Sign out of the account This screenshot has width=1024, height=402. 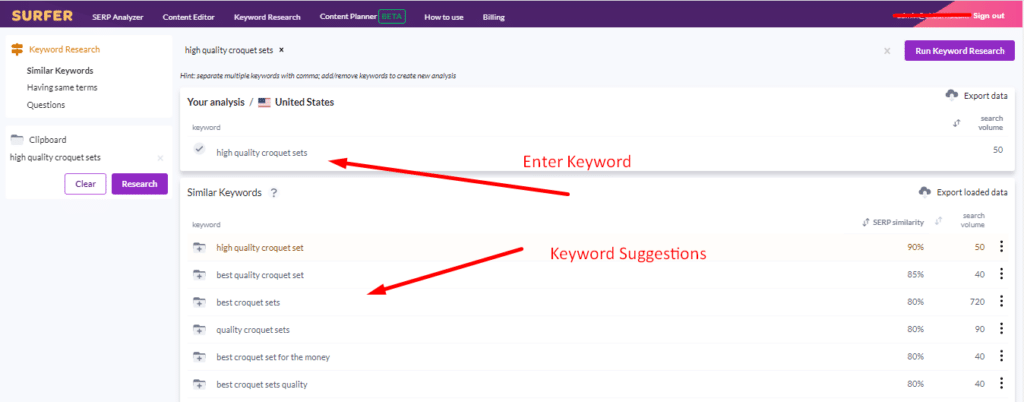click(988, 16)
